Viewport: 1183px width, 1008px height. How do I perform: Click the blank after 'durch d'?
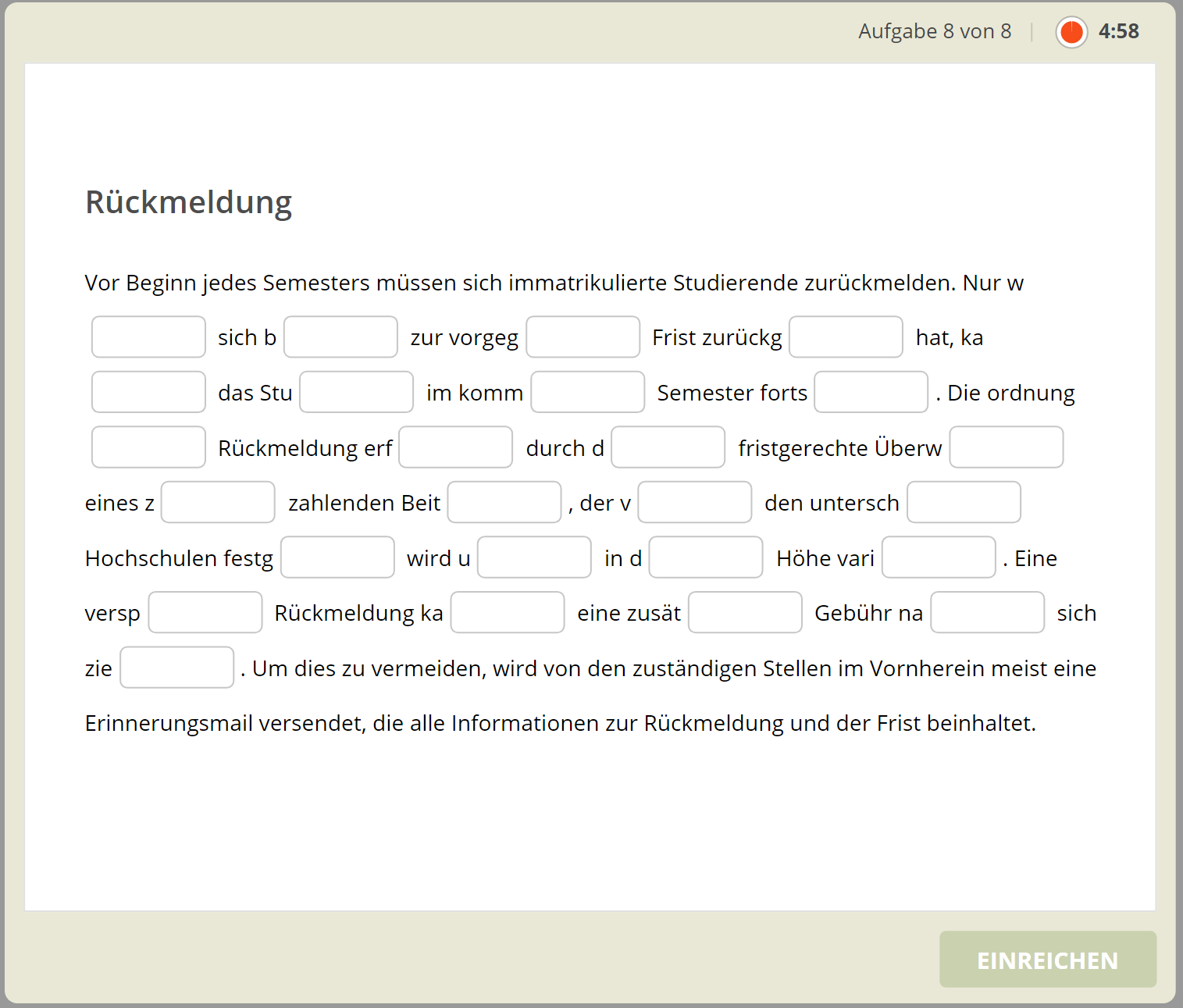tap(668, 447)
